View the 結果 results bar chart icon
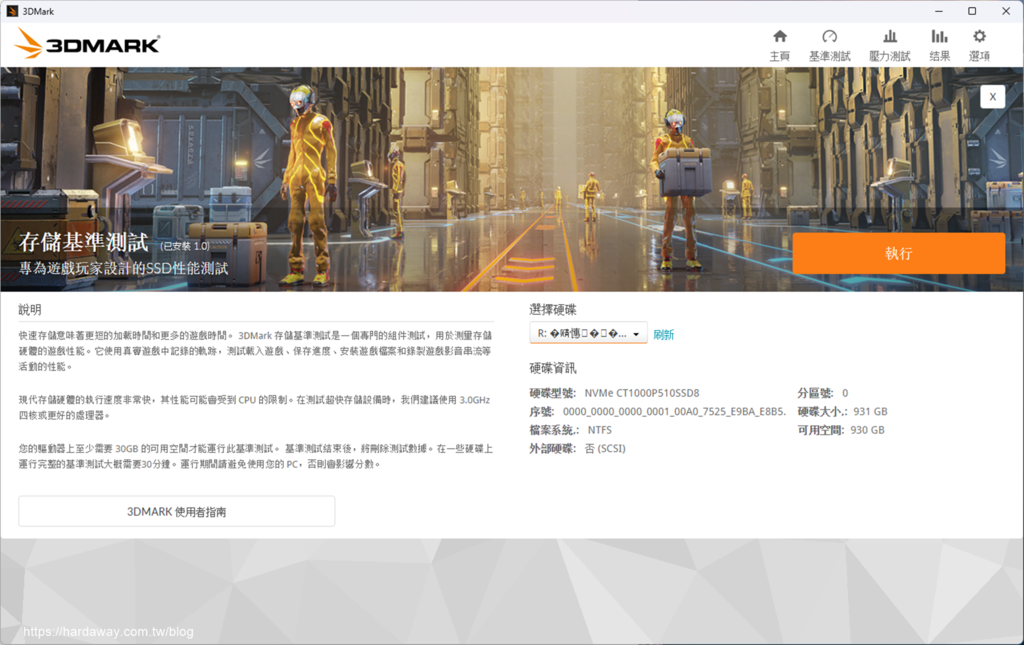 [939, 37]
